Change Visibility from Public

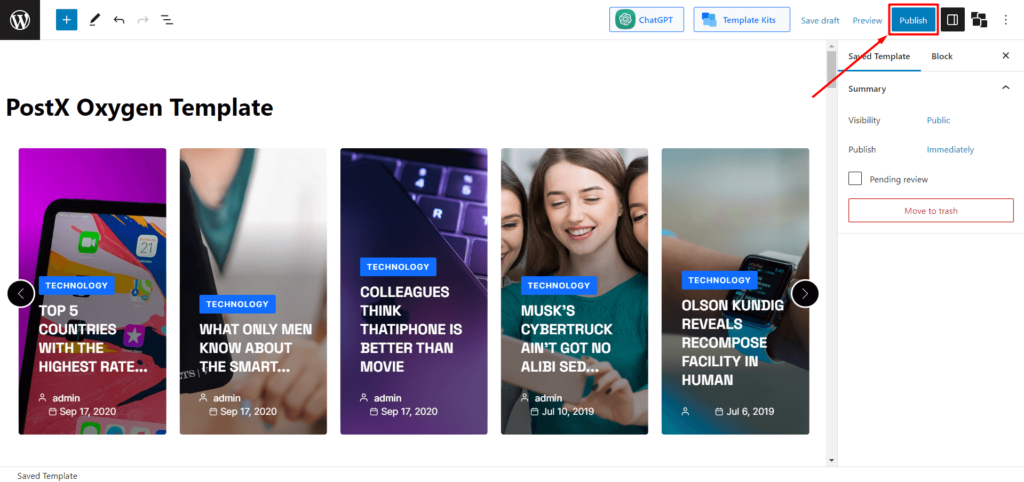coord(938,120)
